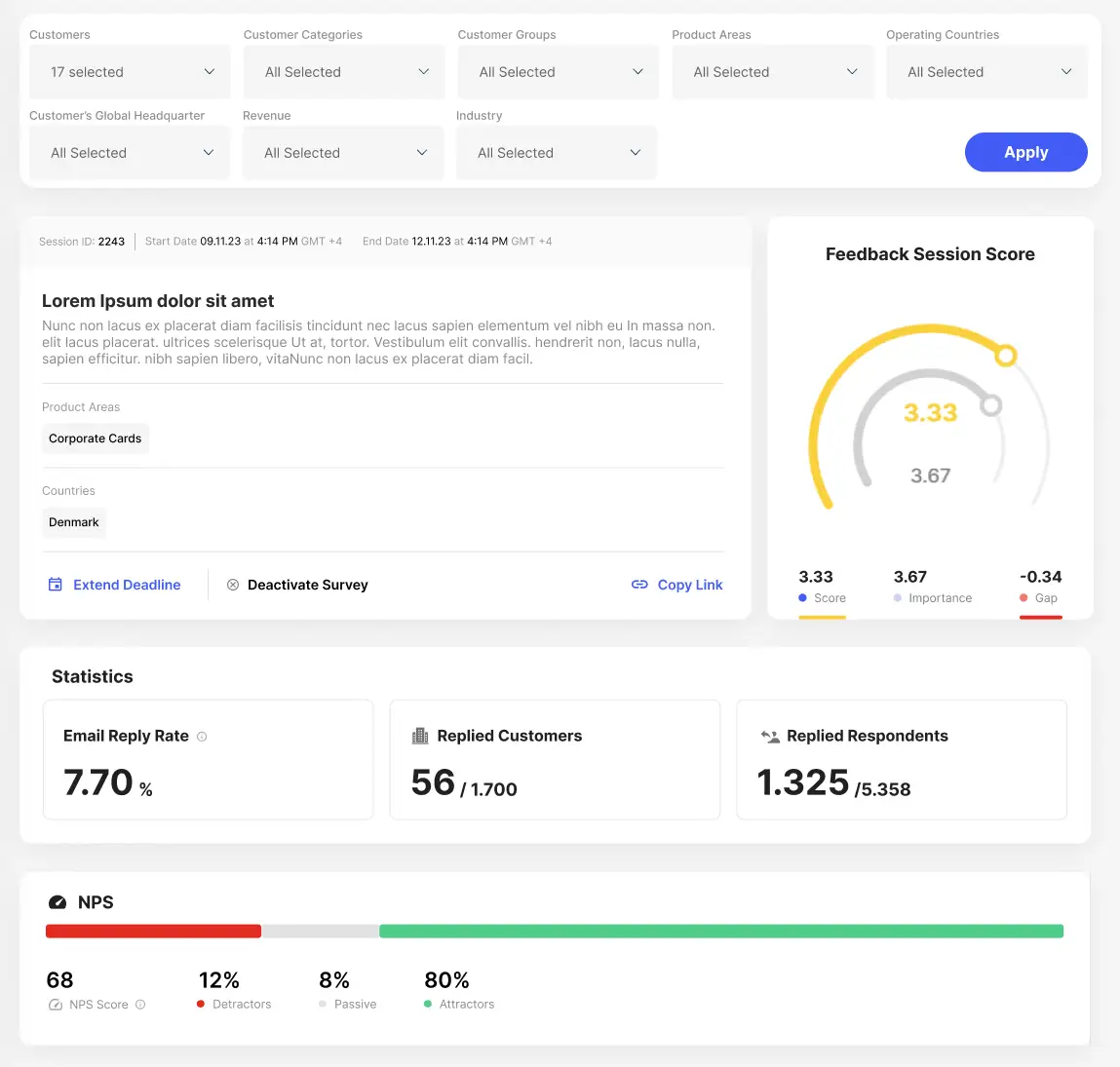The height and width of the screenshot is (1067, 1120).
Task: Open the Operating Countries dropdown
Action: coord(987,72)
